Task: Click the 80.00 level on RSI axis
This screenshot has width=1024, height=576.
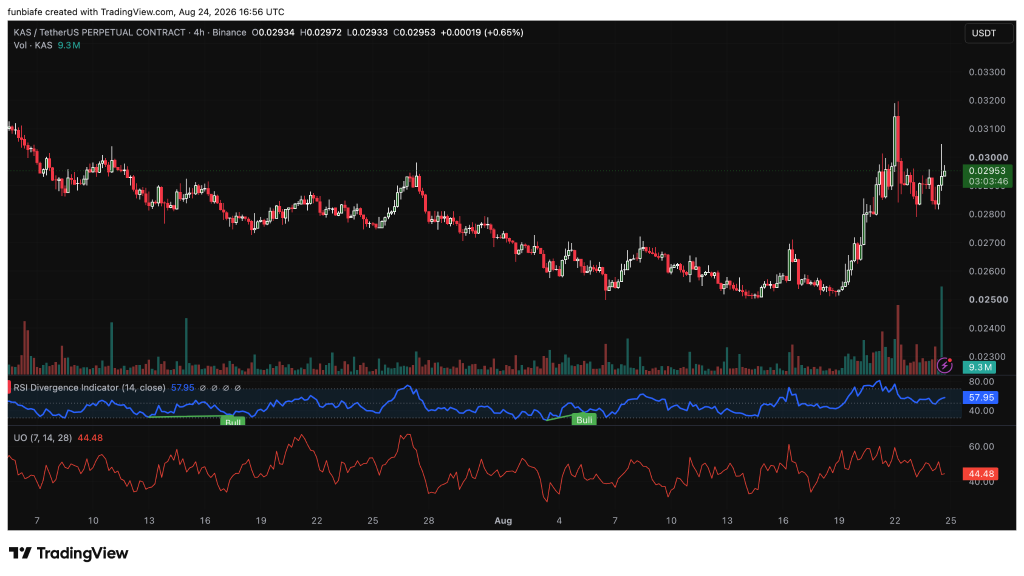Action: pos(982,381)
